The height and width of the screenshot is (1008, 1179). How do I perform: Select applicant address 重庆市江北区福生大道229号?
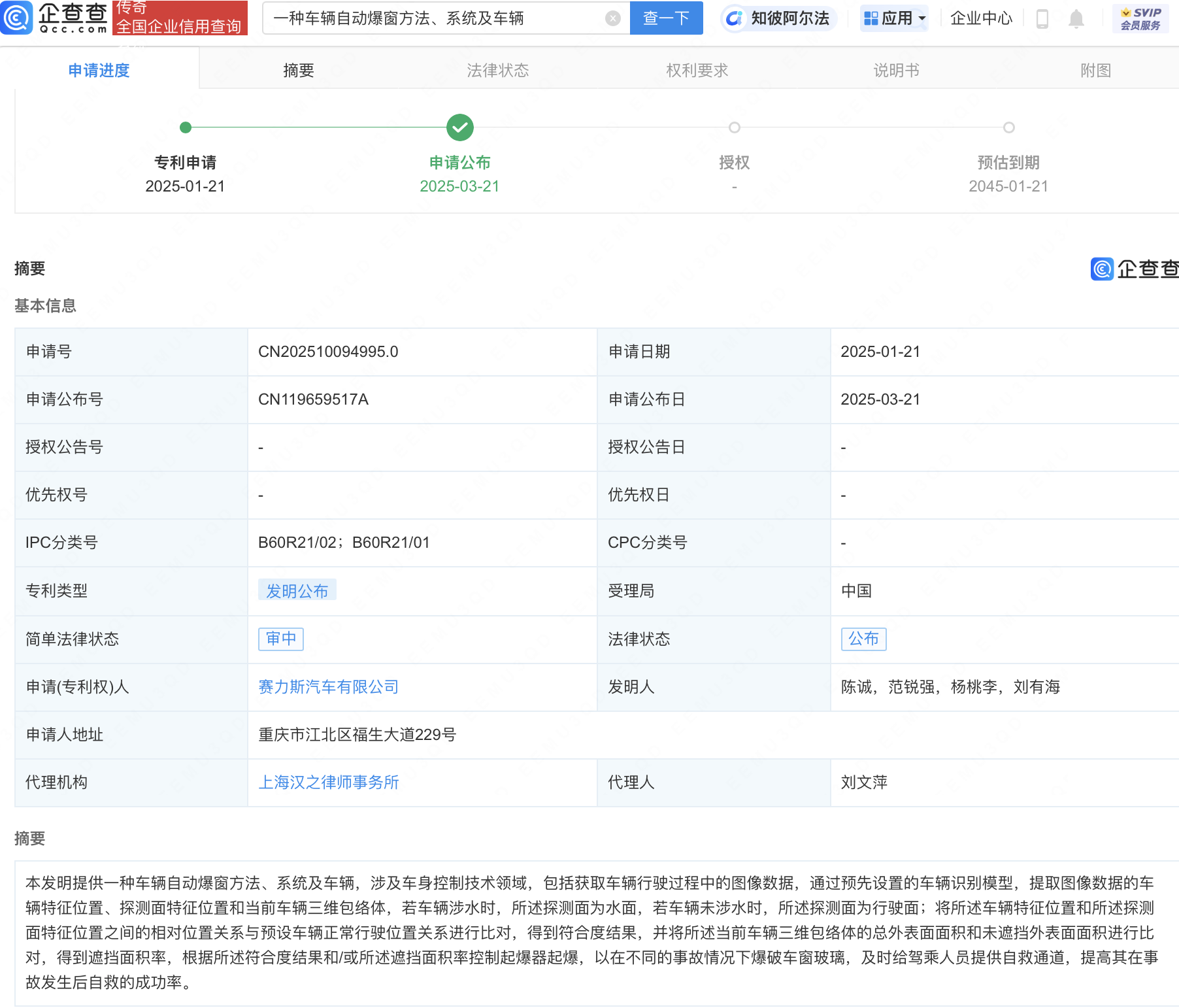coord(357,734)
